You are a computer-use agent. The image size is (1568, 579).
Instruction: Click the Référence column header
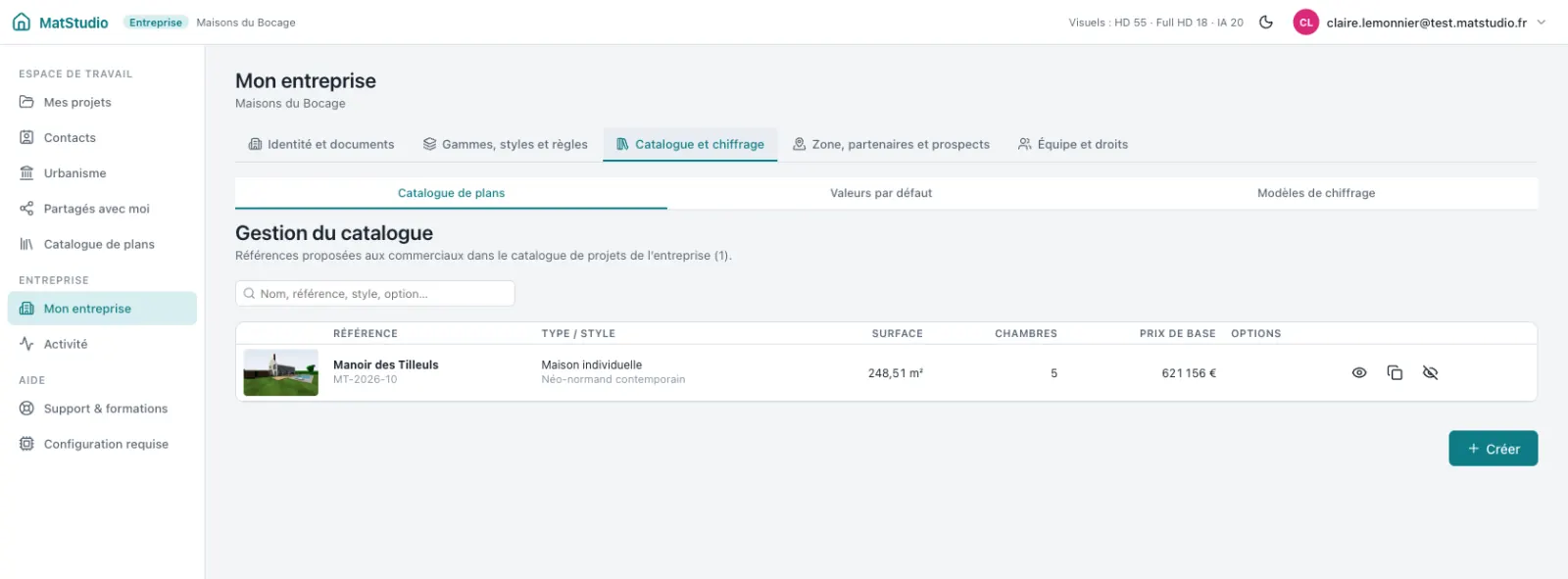(x=366, y=334)
